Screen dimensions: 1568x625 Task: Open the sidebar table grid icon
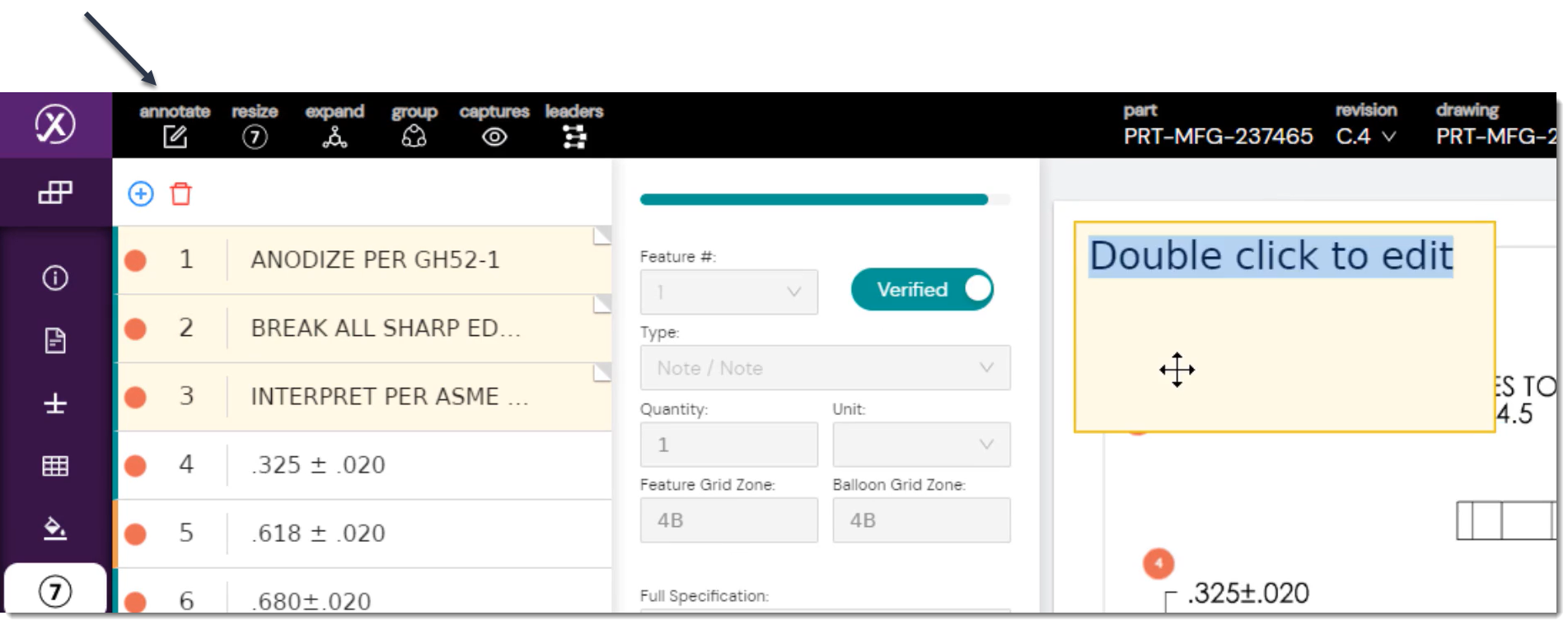coord(55,466)
